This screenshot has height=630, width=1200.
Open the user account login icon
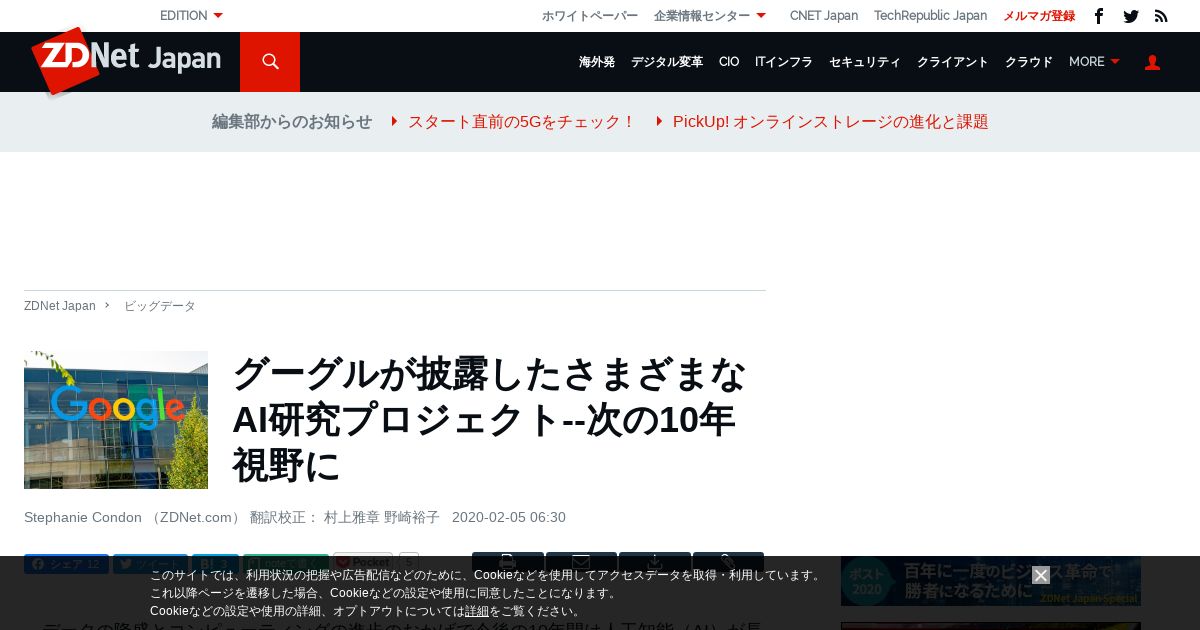pyautogui.click(x=1152, y=62)
